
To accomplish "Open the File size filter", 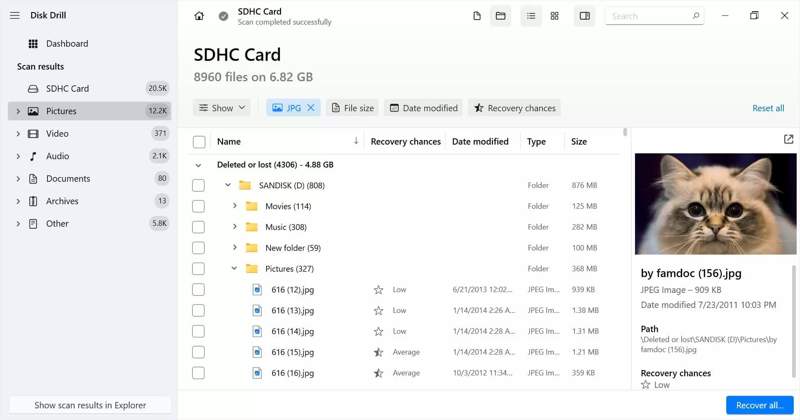I will point(353,108).
